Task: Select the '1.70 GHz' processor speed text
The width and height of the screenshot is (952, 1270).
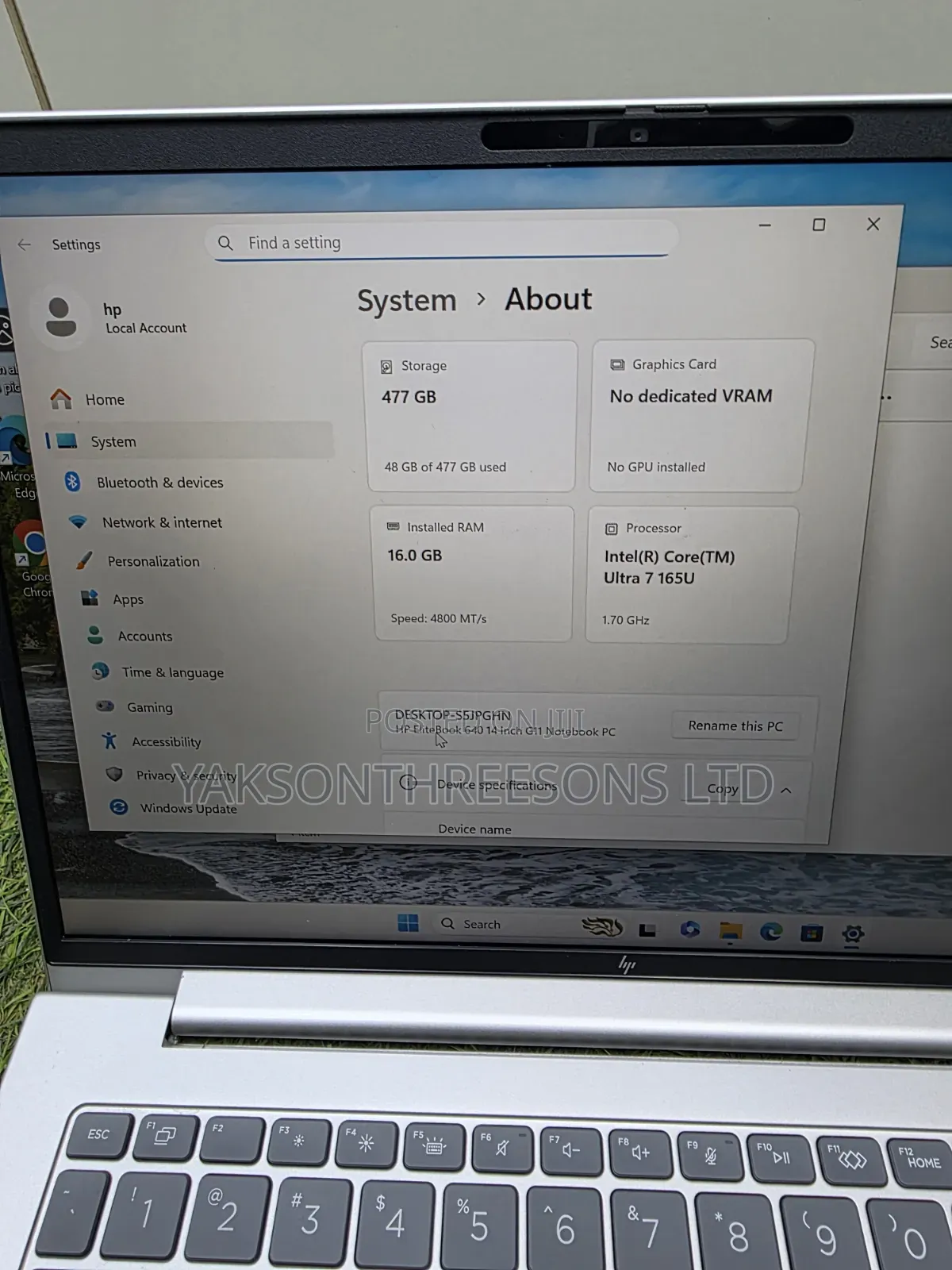Action: click(625, 620)
